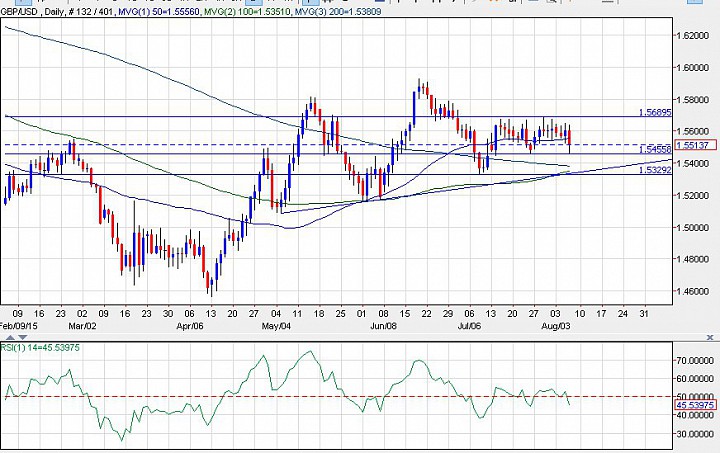
Task: Click the RSI value tag 45.53975
Action: pyautogui.click(x=696, y=405)
